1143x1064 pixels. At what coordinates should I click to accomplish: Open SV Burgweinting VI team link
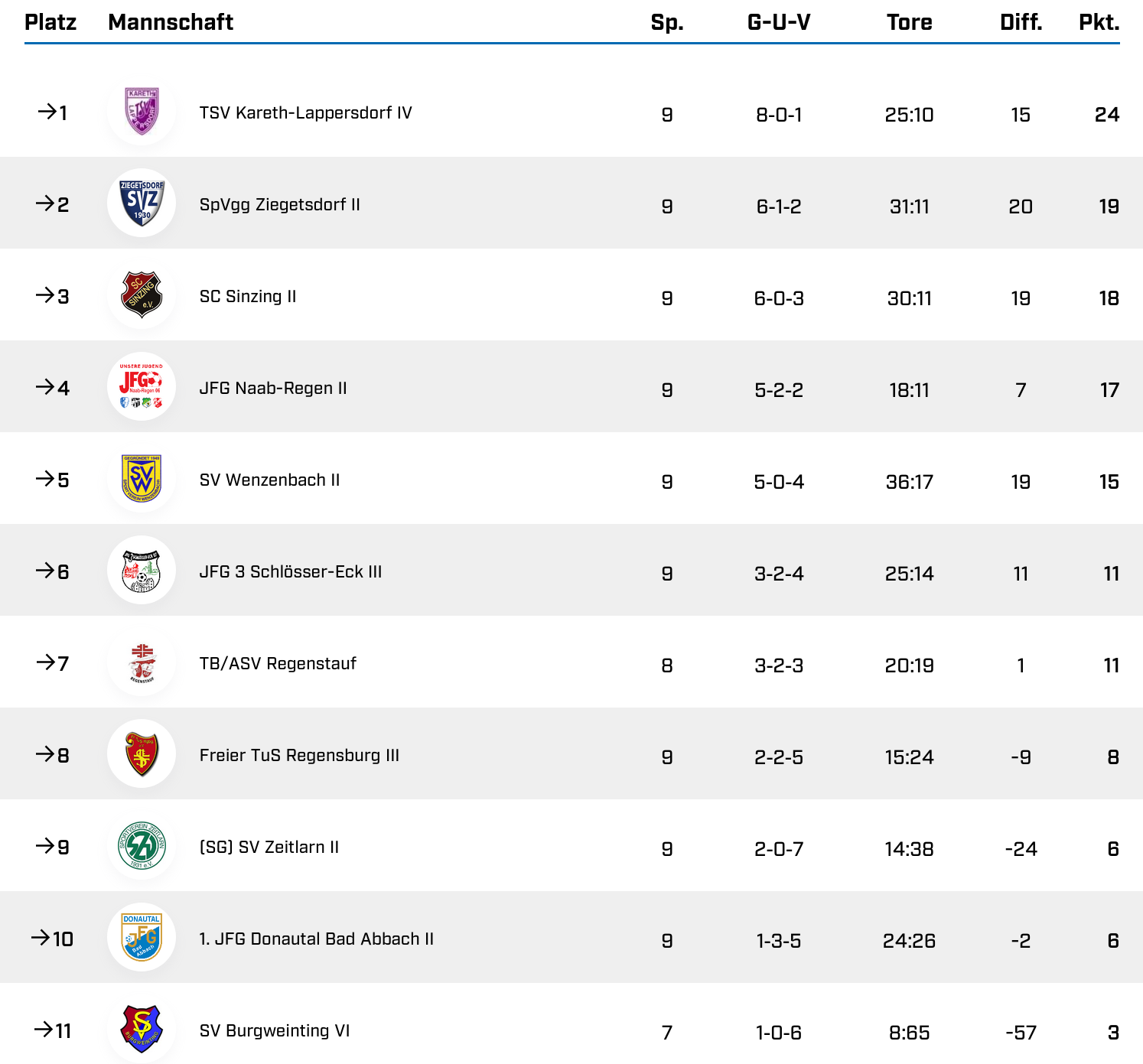pyautogui.click(x=274, y=1031)
